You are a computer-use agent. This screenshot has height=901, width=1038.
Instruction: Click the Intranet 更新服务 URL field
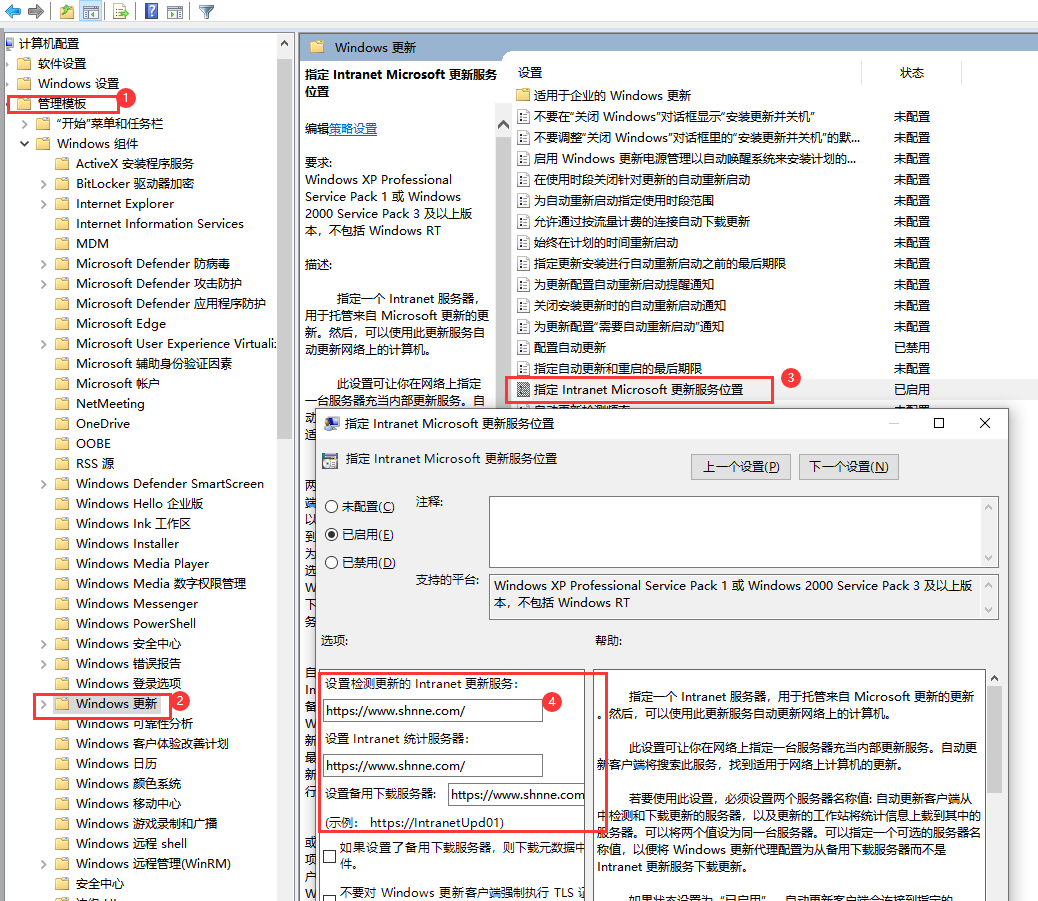(x=433, y=711)
